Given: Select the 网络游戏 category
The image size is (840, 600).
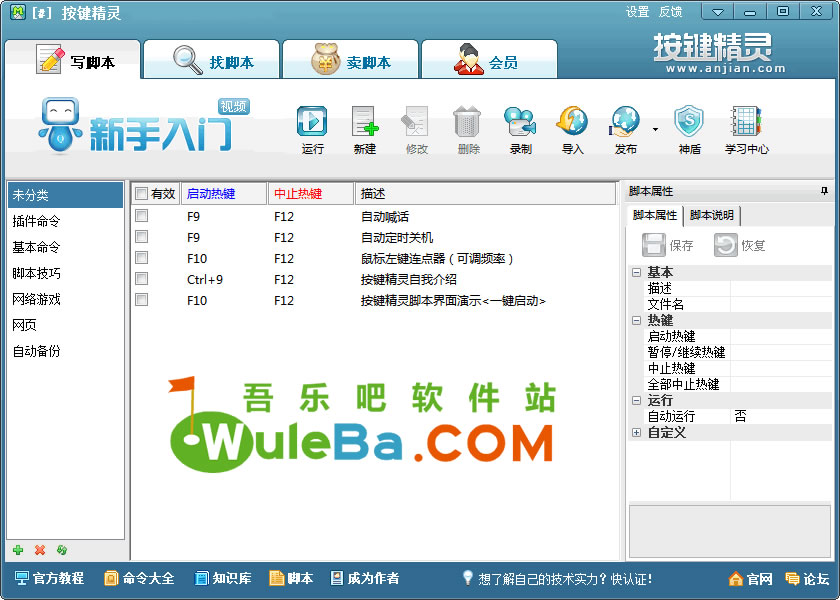Looking at the screenshot, I should (x=65, y=299).
